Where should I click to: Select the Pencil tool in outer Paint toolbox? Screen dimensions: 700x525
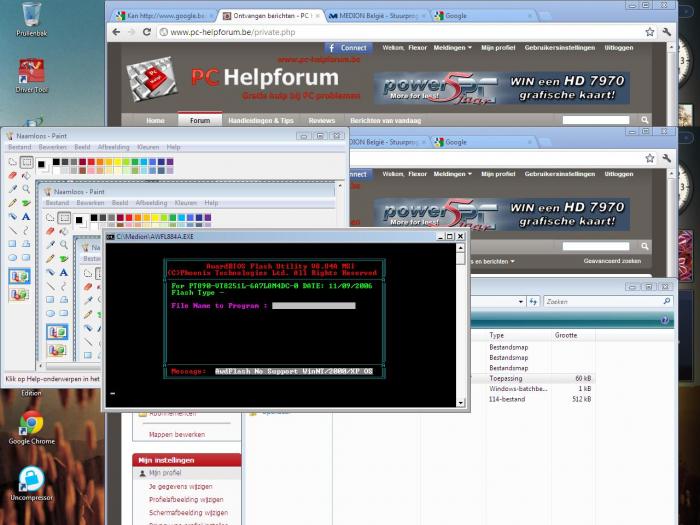click(12, 203)
